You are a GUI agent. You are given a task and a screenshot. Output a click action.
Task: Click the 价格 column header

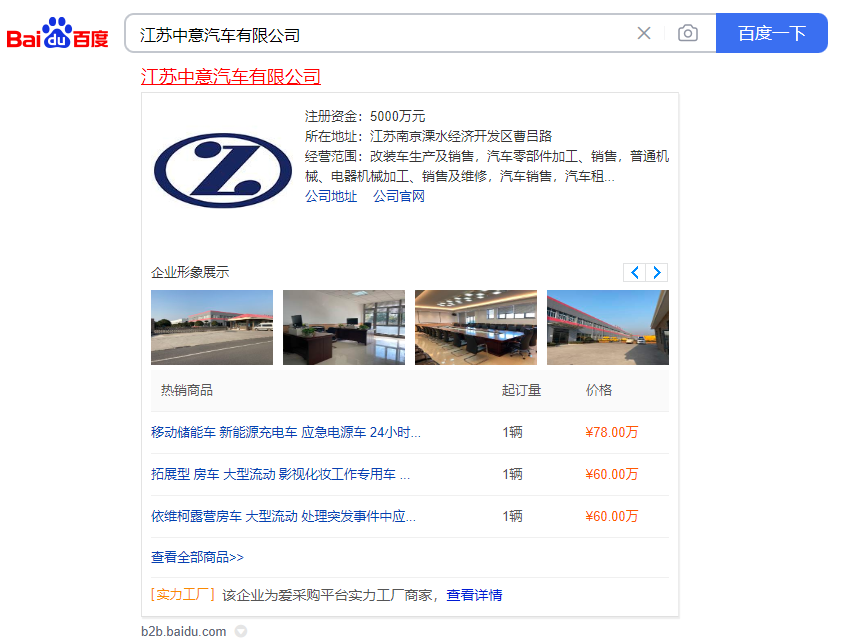[x=599, y=390]
